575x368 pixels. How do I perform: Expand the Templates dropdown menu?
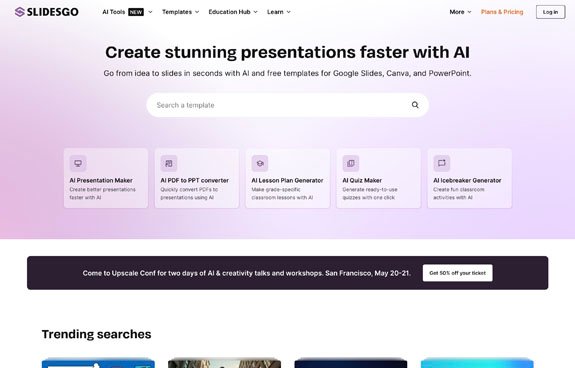[180, 12]
